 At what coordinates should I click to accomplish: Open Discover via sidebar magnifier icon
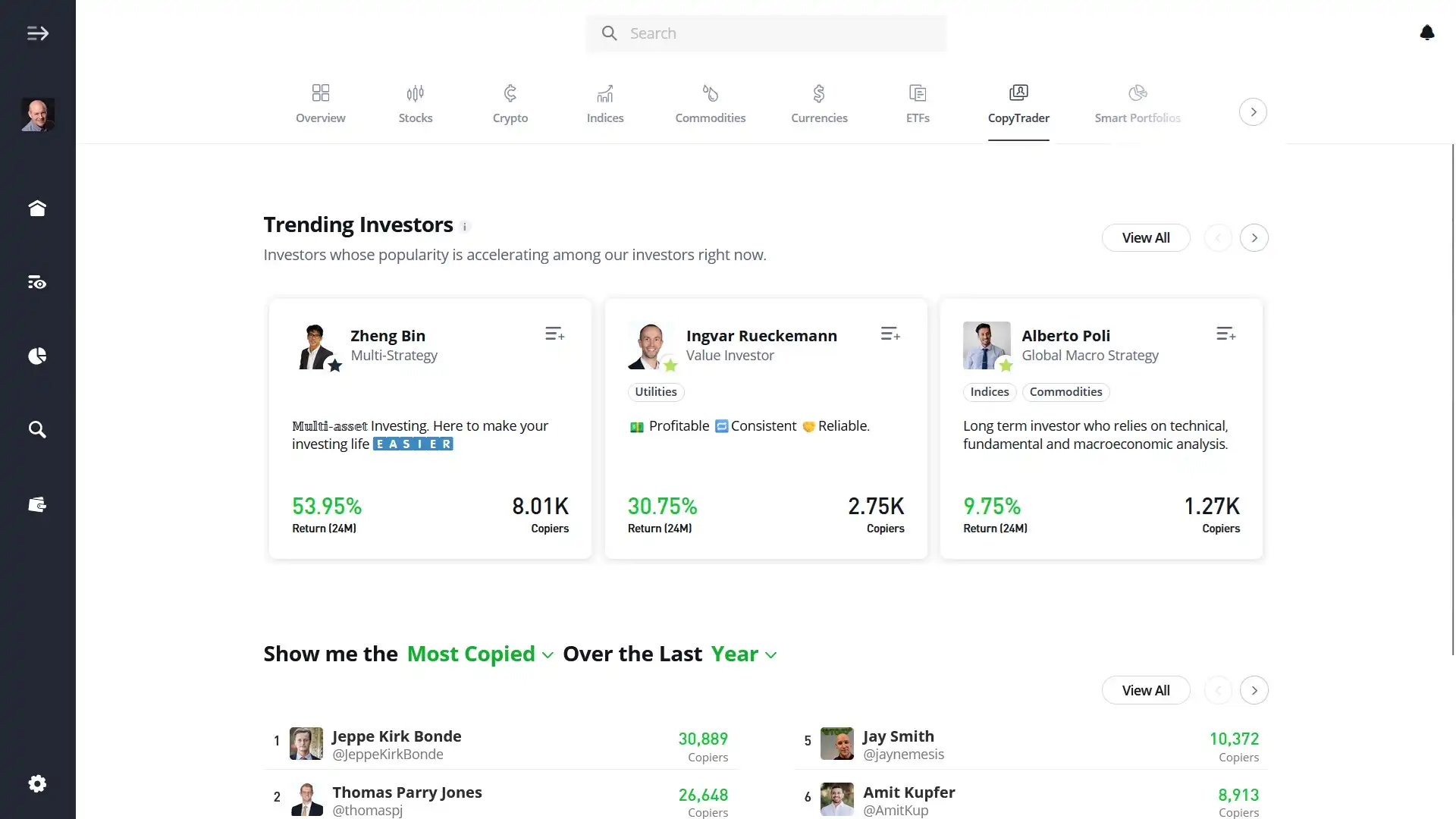click(37, 430)
